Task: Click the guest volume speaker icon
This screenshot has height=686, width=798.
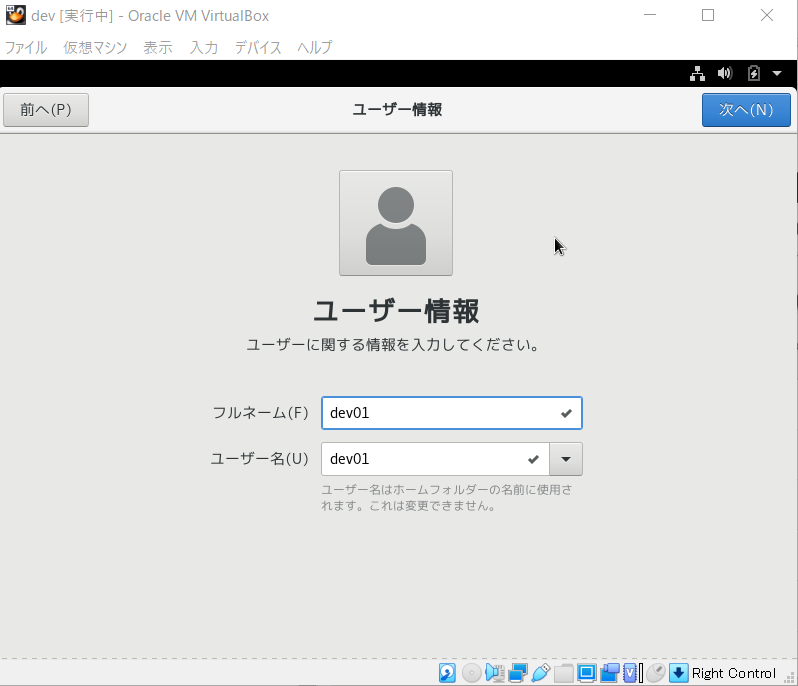Action: (725, 74)
